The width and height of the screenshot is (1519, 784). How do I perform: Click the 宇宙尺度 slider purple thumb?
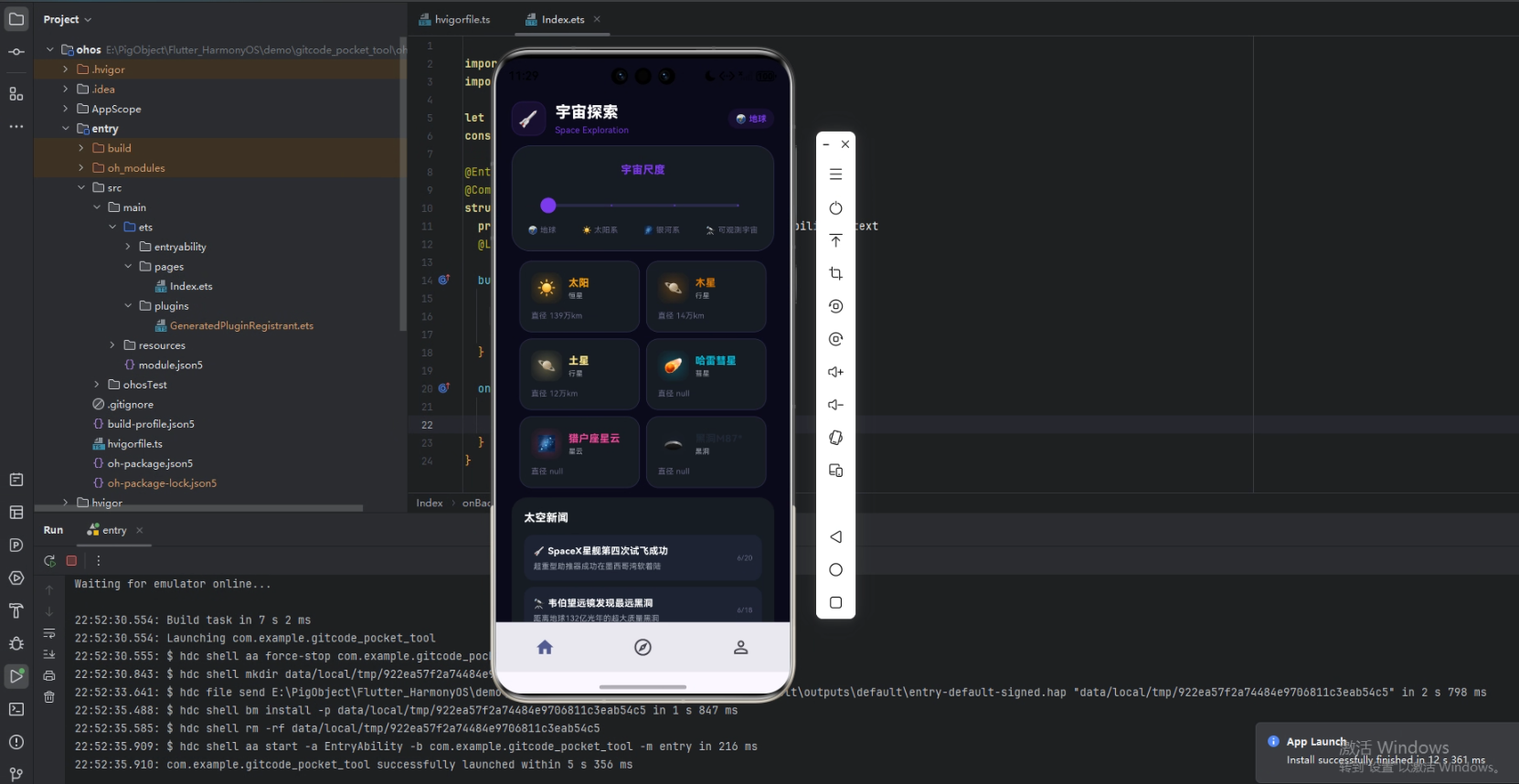click(x=548, y=206)
